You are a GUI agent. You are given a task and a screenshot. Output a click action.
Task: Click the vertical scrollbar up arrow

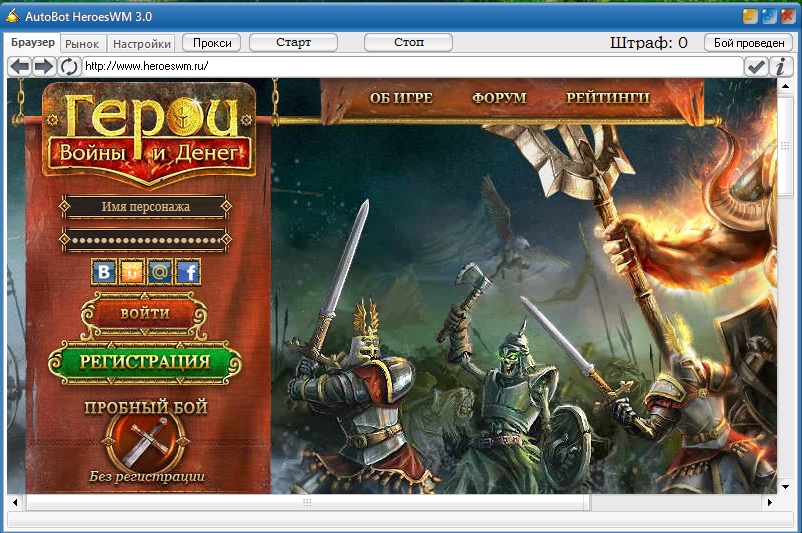coord(785,86)
